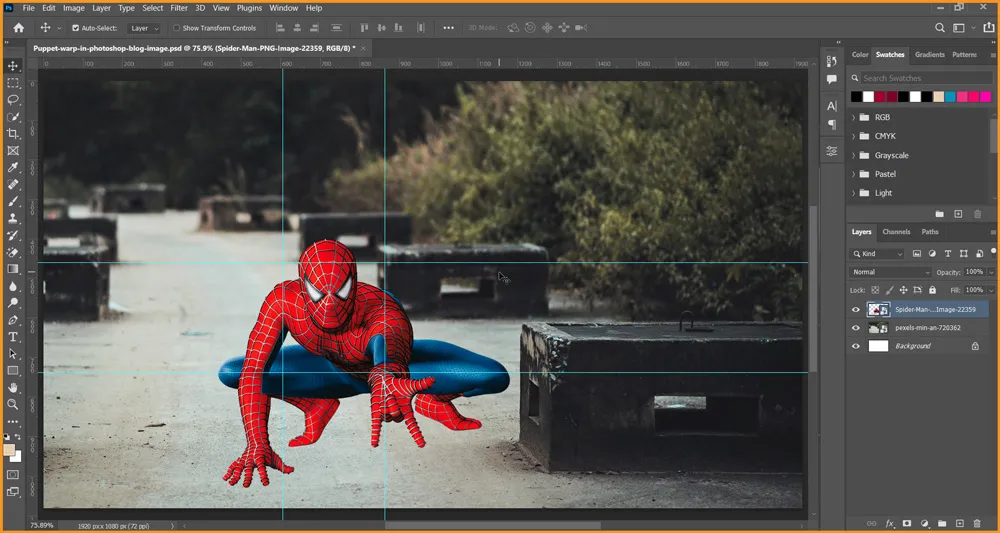Viewport: 1000px width, 533px height.
Task: Hide the Background layer visibility eye
Action: (x=855, y=346)
